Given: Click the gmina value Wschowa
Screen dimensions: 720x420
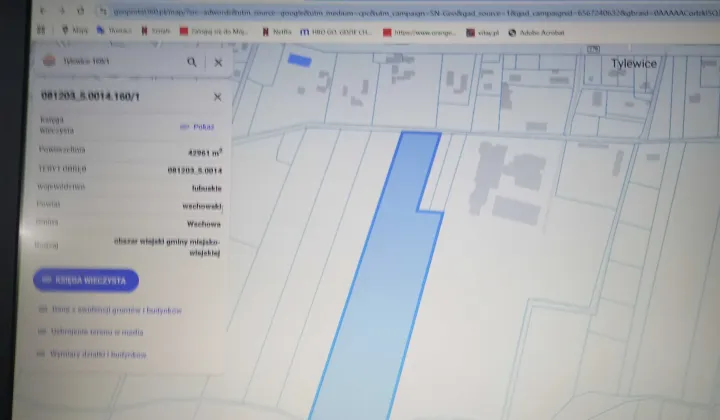Looking at the screenshot, I should 203,224.
